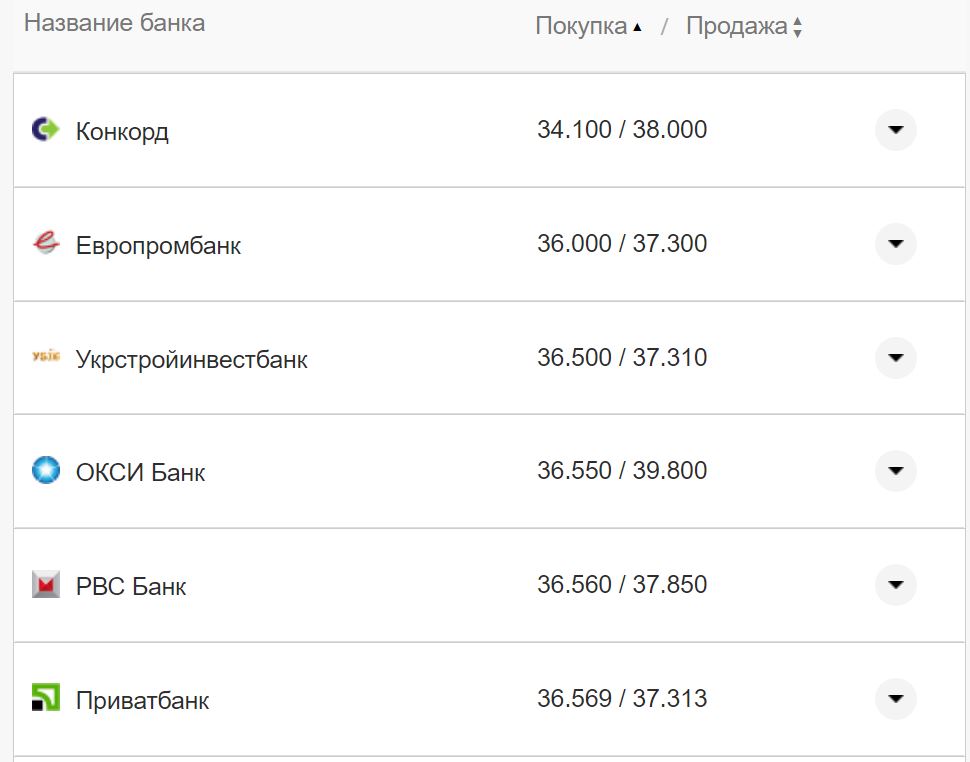Click the green arrow emblem of Конкорд

[x=44, y=130]
